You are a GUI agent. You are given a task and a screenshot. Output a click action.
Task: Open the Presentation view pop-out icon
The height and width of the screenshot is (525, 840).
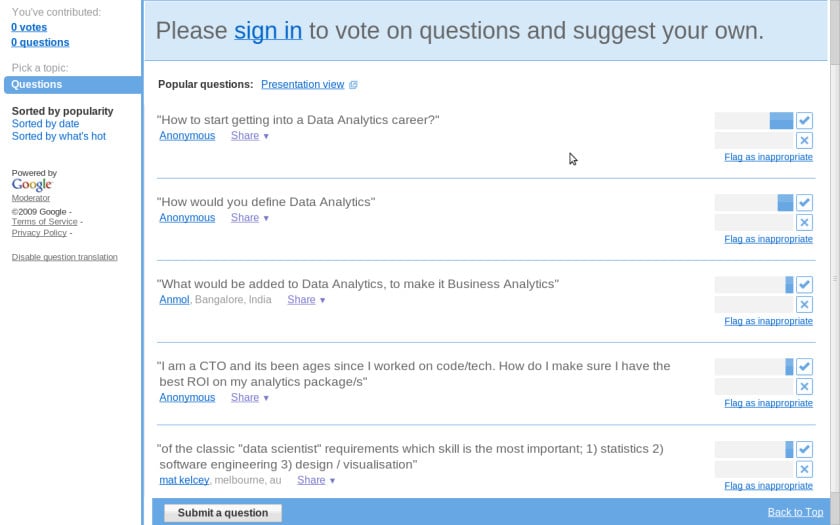point(353,85)
